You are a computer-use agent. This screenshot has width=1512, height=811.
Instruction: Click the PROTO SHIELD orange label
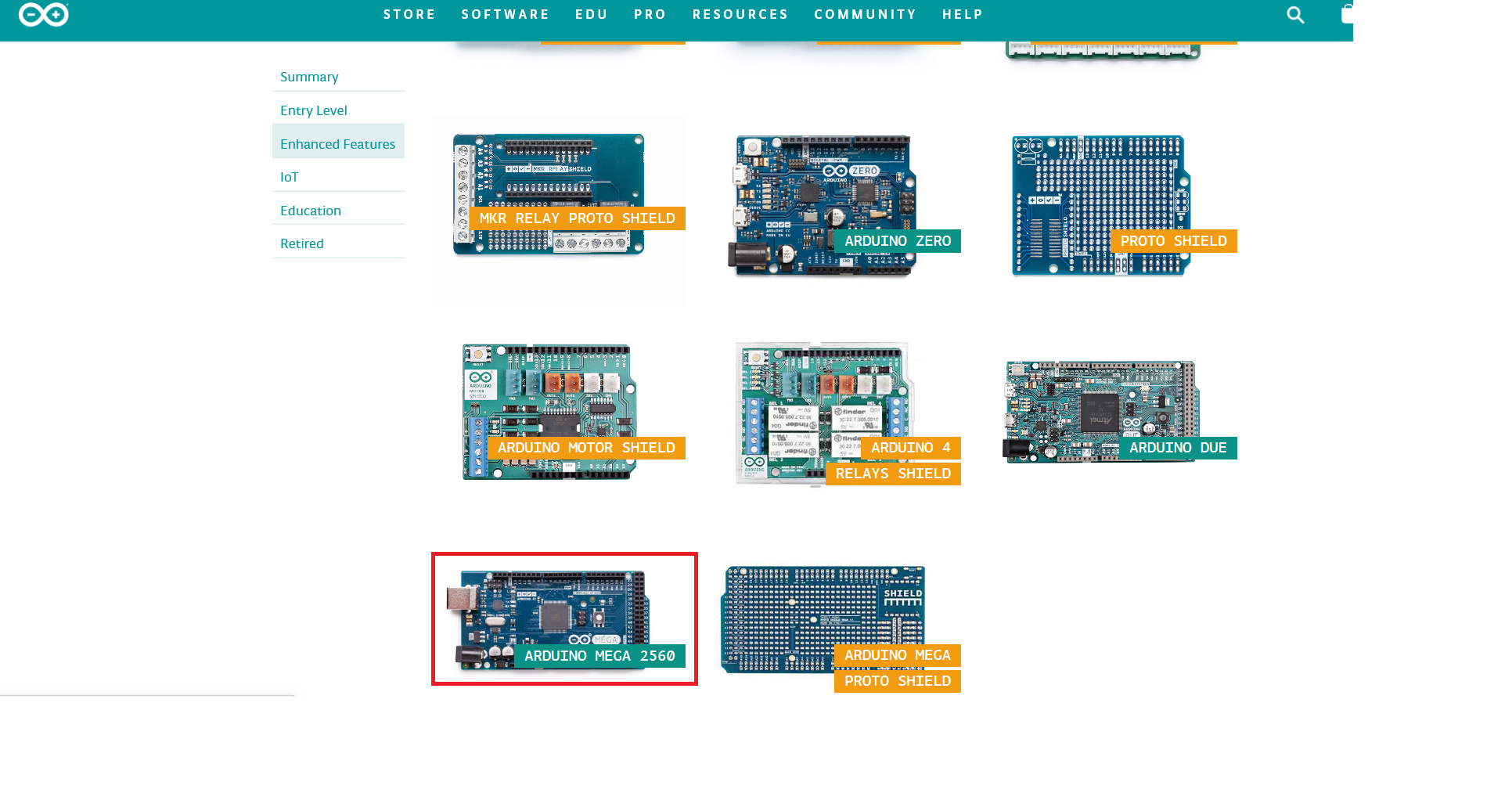(1174, 241)
